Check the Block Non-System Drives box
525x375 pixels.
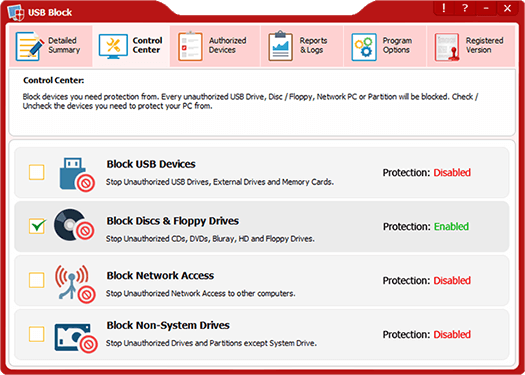pos(36,334)
